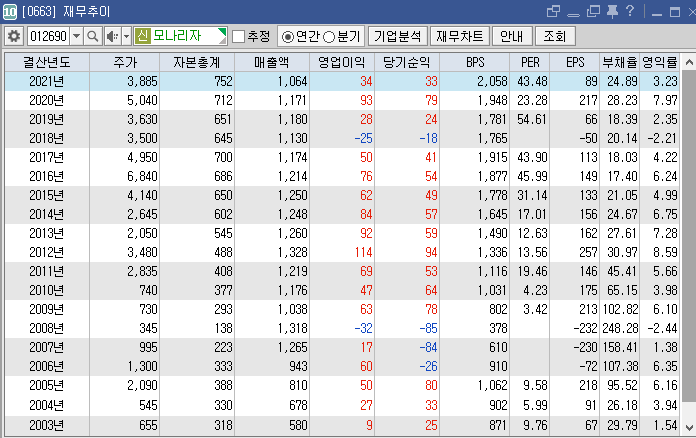696x438 pixels.
Task: Select the 2003년 row label
Action: point(47,426)
